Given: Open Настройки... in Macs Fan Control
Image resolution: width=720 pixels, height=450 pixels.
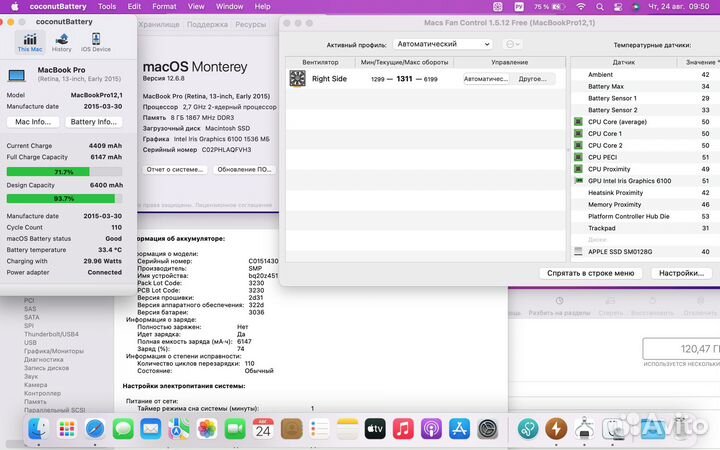Looking at the screenshot, I should 681,273.
